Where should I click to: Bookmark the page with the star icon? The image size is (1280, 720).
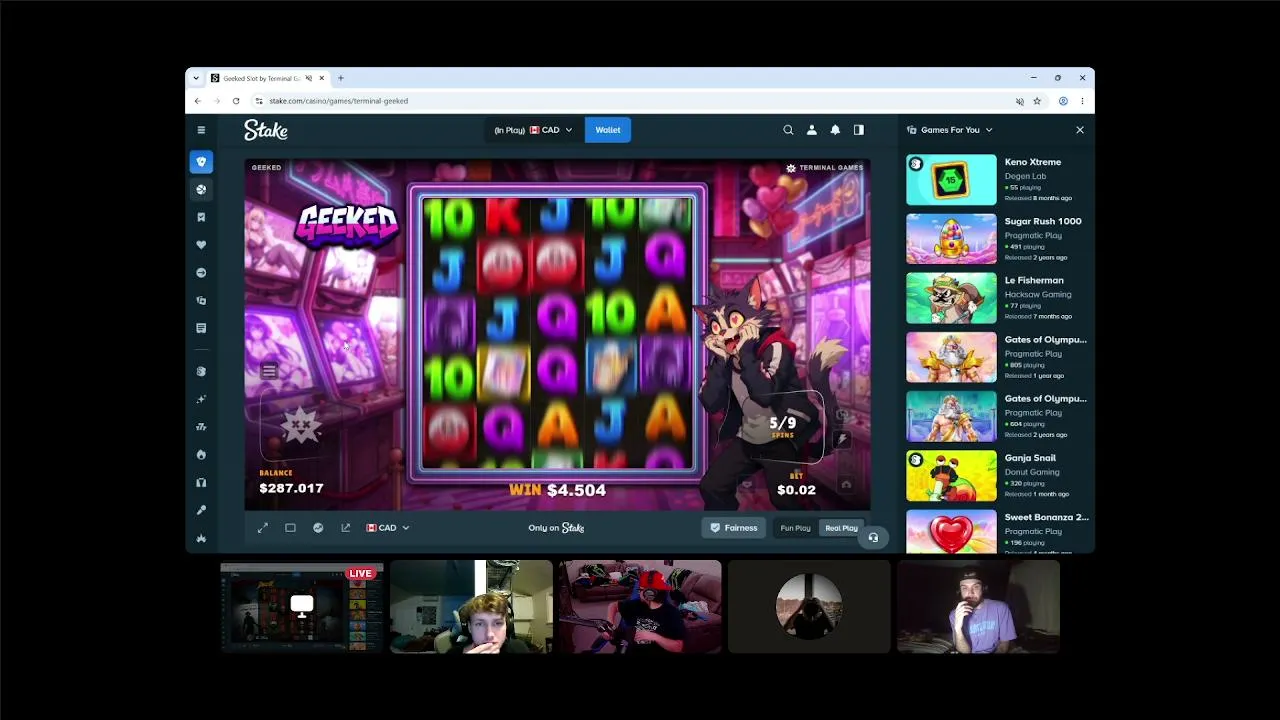tap(1037, 101)
